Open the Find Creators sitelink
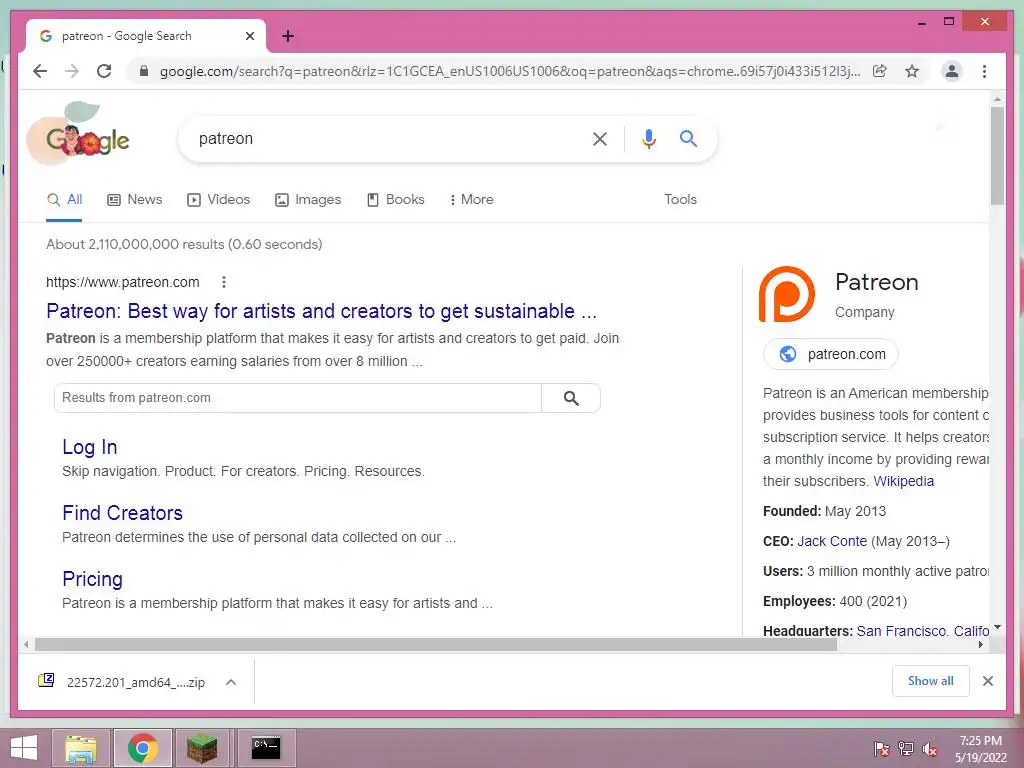The image size is (1024, 768). [x=122, y=513]
